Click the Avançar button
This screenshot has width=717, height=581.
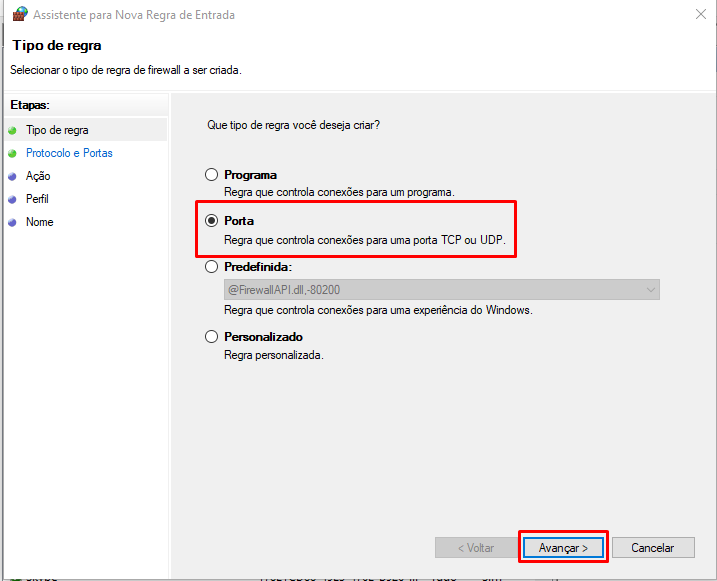(x=563, y=548)
